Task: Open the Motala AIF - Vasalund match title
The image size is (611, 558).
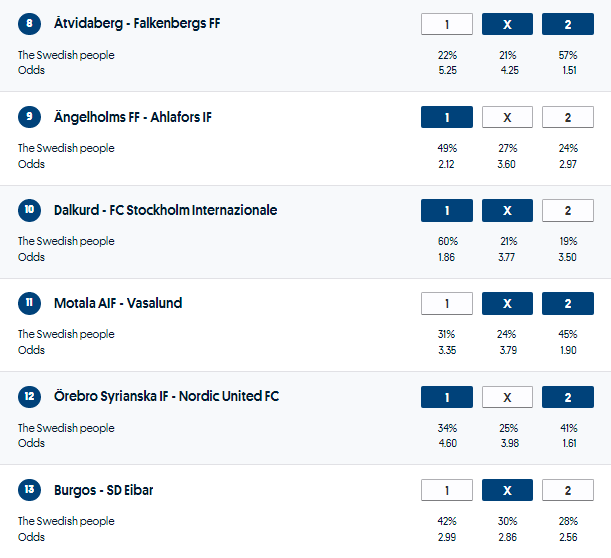Action: pos(118,303)
